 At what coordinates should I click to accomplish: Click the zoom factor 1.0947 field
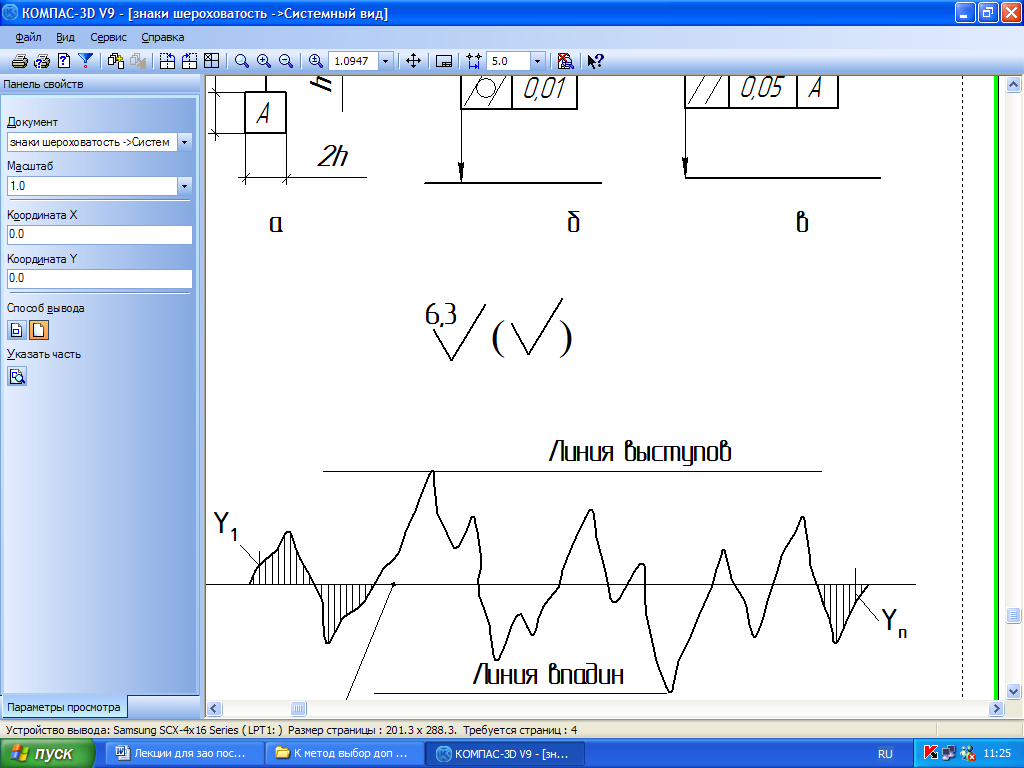click(x=353, y=61)
